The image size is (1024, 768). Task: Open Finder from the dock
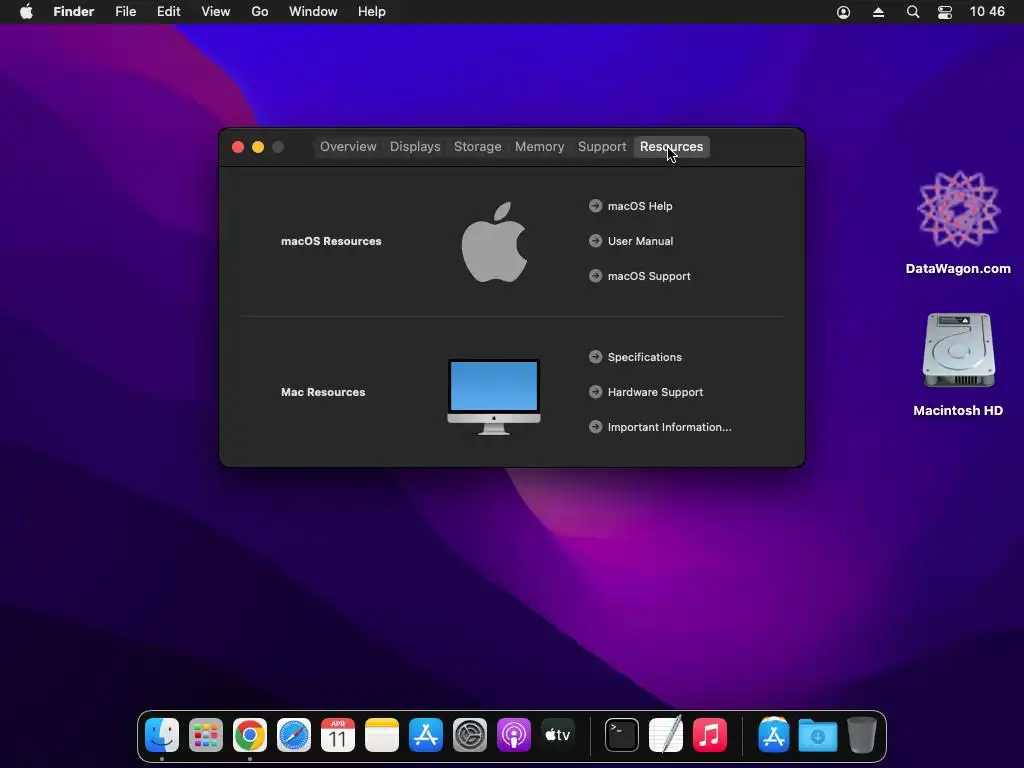[x=161, y=735]
